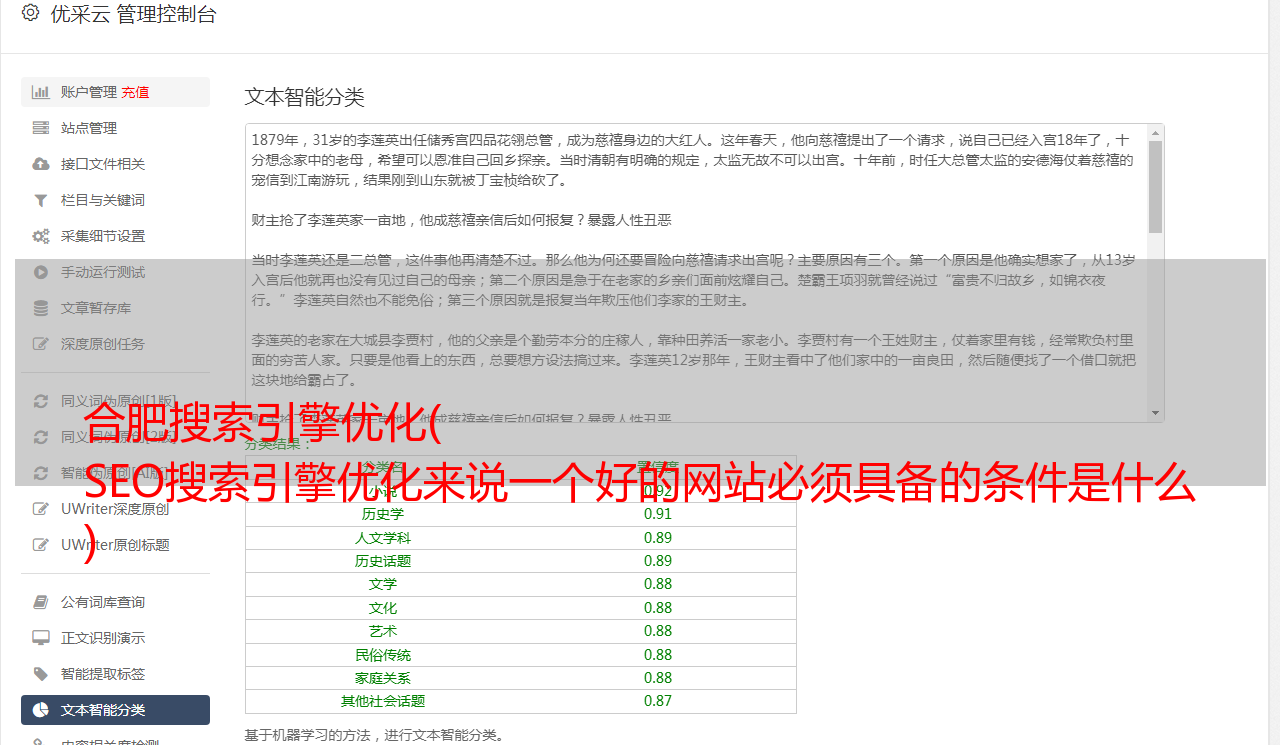1280x745 pixels.
Task: Click the 民俗传统 category cell
Action: (x=383, y=655)
